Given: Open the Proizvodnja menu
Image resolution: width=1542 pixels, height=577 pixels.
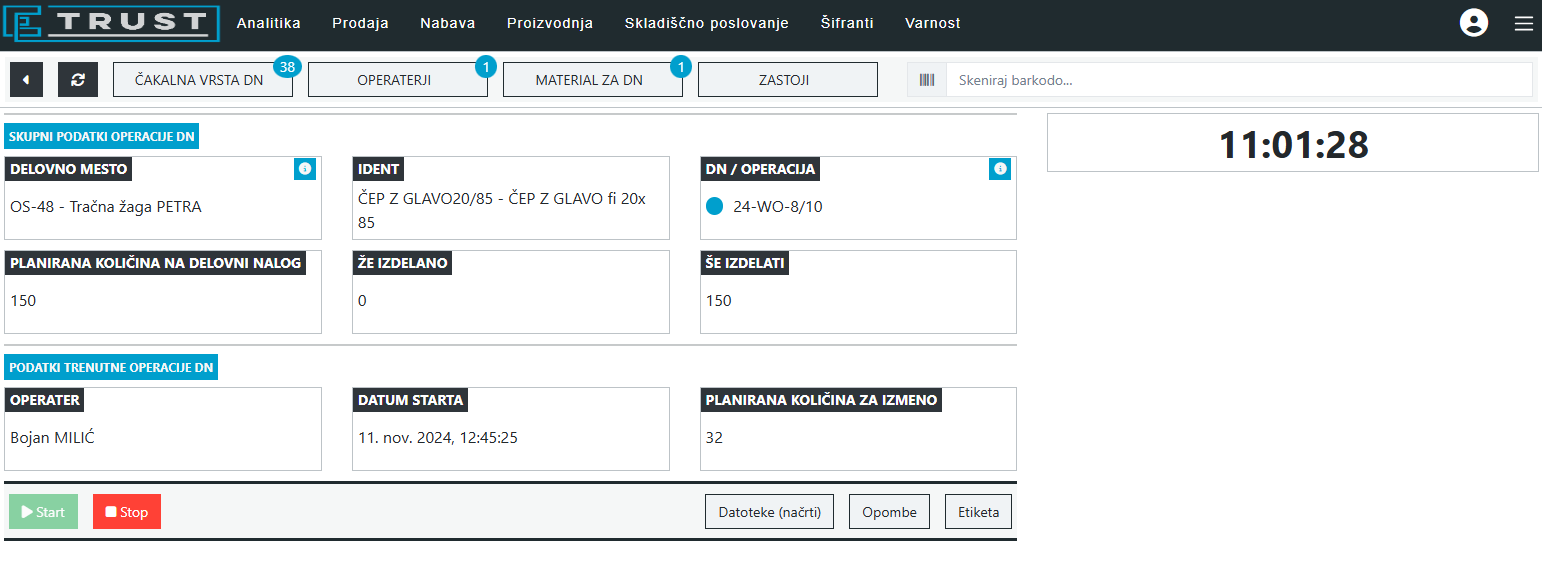Looking at the screenshot, I should point(549,23).
